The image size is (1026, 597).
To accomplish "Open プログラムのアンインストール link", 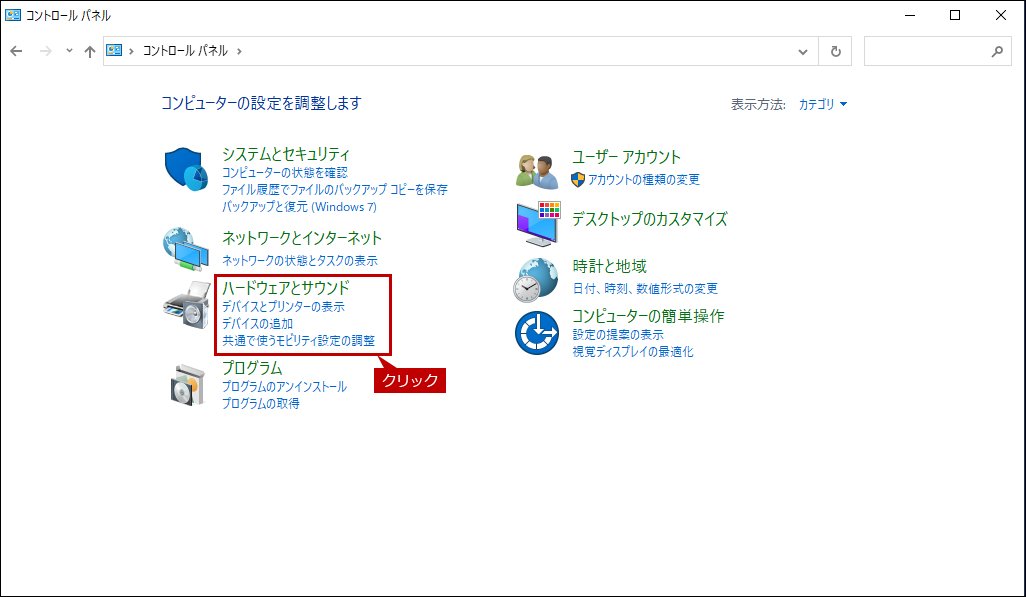I will tap(284, 387).
